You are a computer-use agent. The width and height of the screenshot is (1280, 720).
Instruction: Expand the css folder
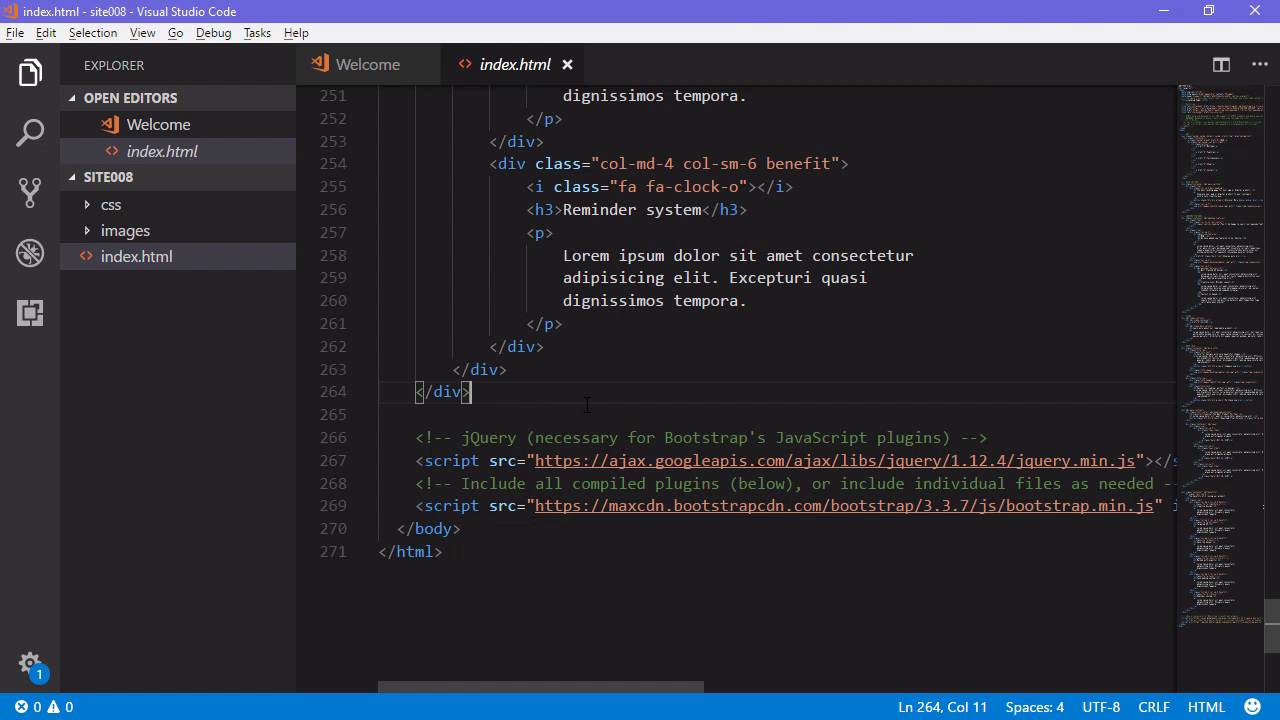(x=110, y=204)
